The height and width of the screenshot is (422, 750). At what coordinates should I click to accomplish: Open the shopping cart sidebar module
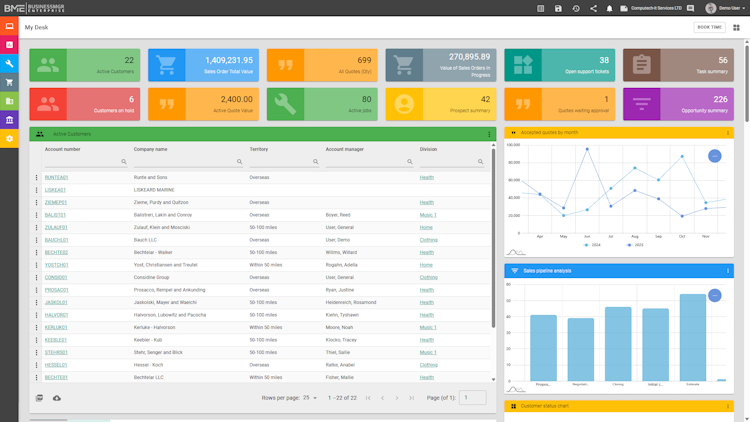point(9,82)
